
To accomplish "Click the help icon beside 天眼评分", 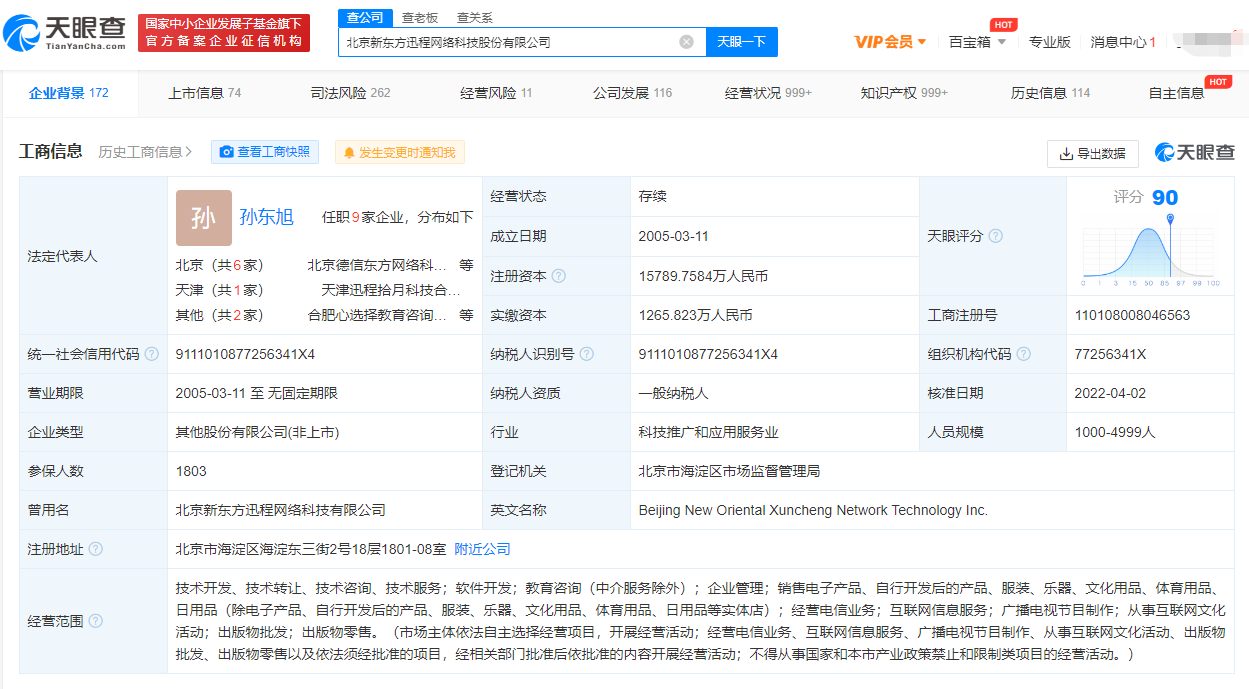I will [x=995, y=236].
